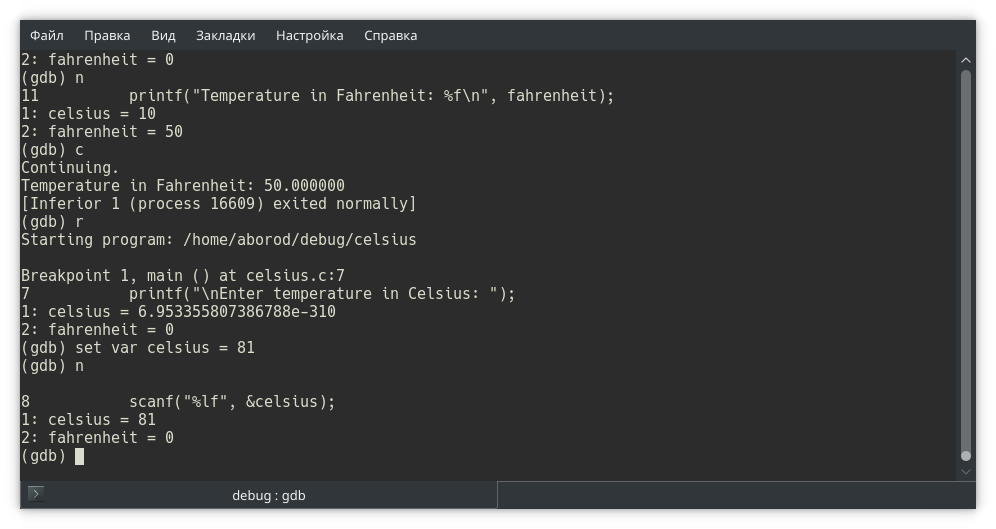Viewport: 996px width, 529px height.
Task: Click the 'Continuing.' output line
Action: [70, 168]
